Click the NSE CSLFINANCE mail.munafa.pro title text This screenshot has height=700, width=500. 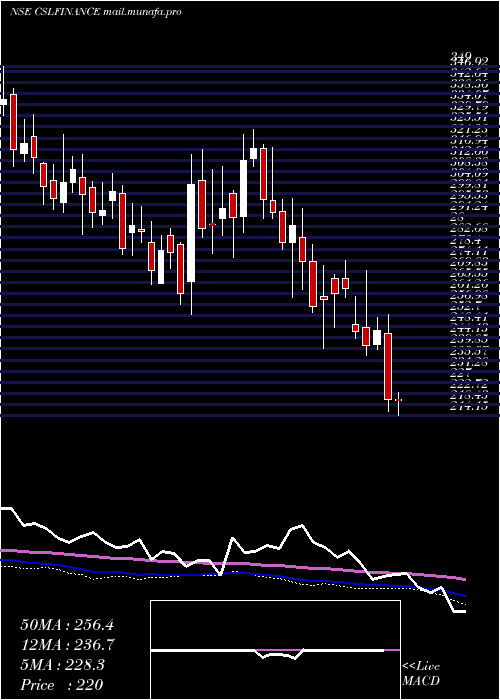coord(96,12)
